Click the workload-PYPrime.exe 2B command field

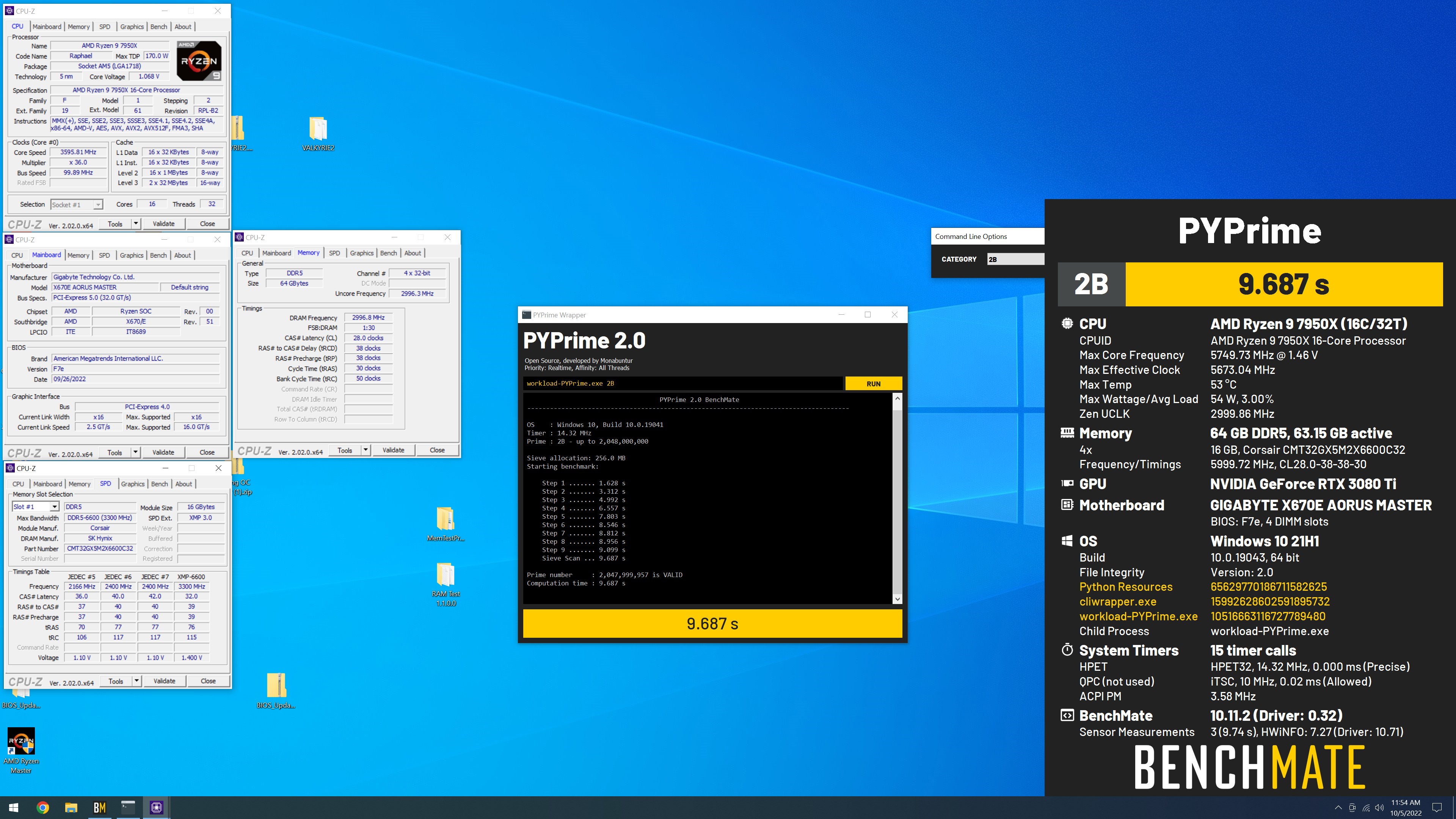point(683,384)
